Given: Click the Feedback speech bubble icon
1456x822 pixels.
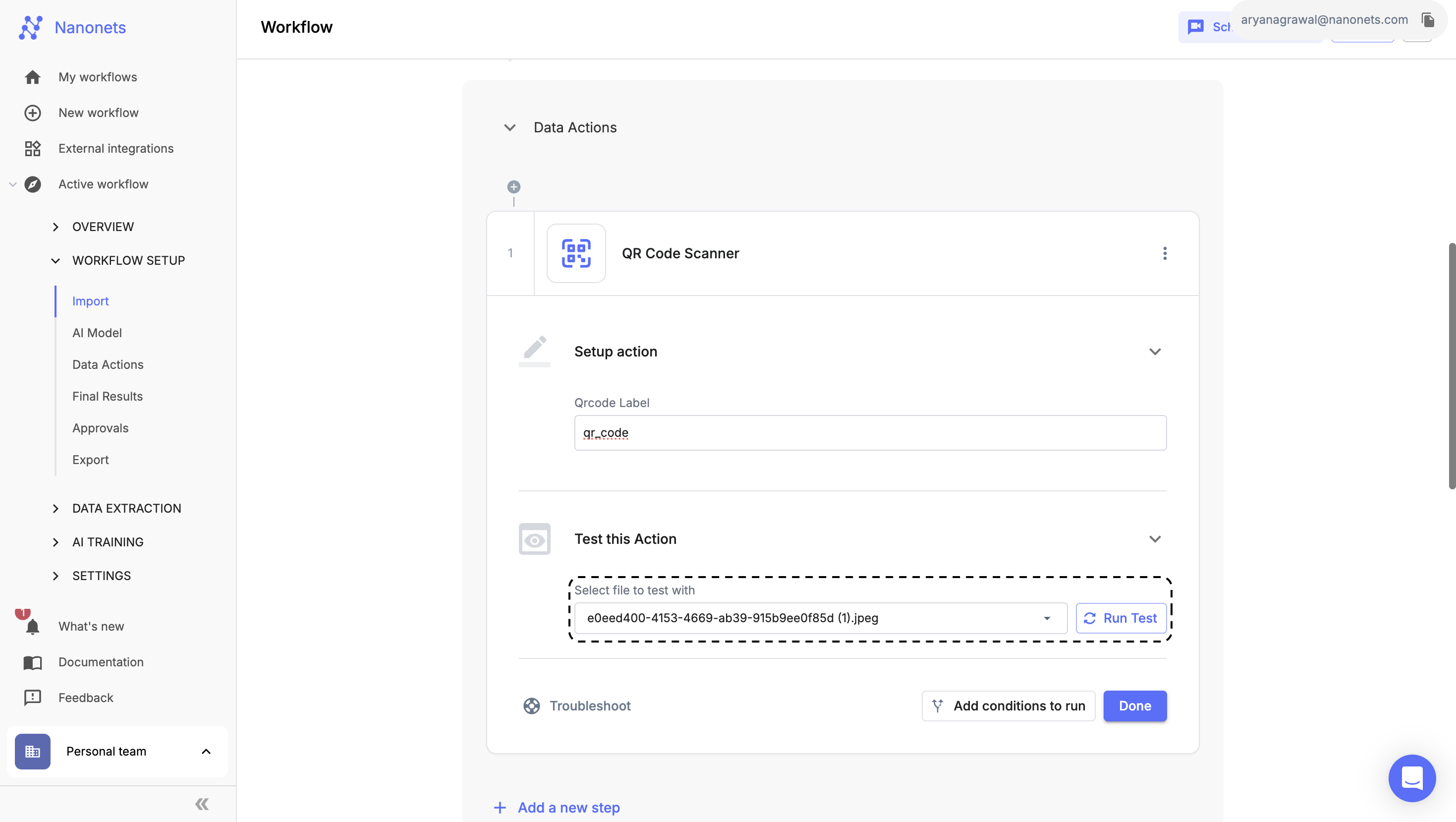Looking at the screenshot, I should coord(32,698).
